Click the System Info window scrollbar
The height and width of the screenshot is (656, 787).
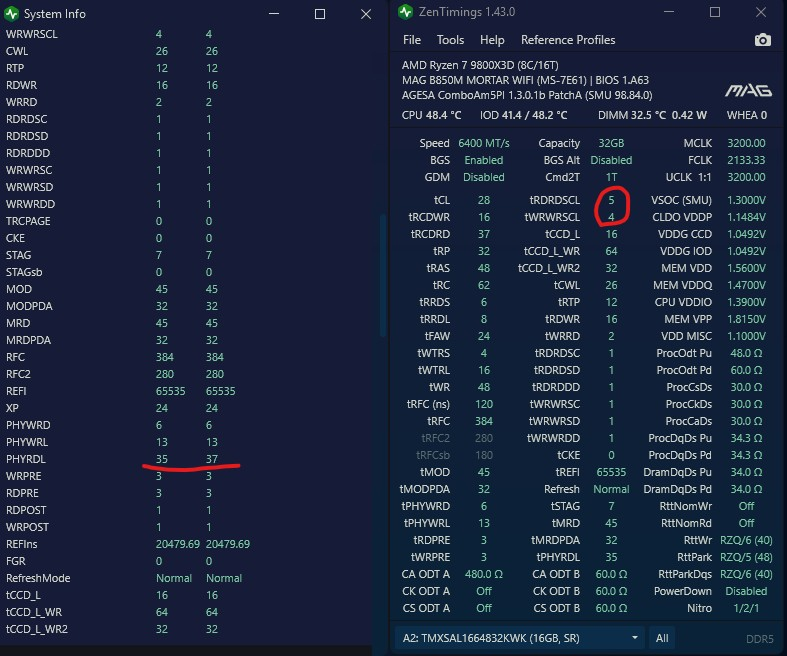click(382, 276)
